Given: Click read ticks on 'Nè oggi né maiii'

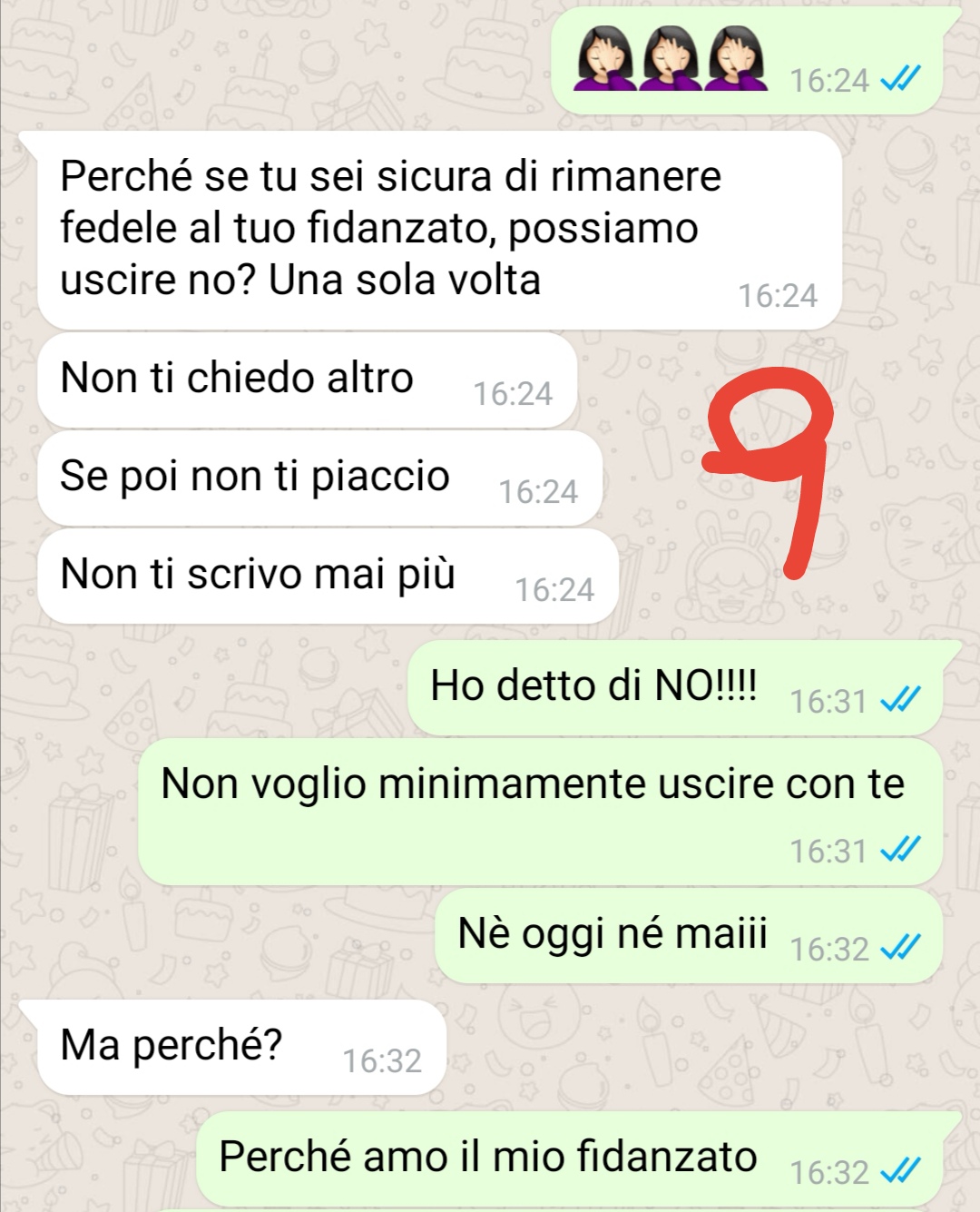Looking at the screenshot, I should coord(901,948).
